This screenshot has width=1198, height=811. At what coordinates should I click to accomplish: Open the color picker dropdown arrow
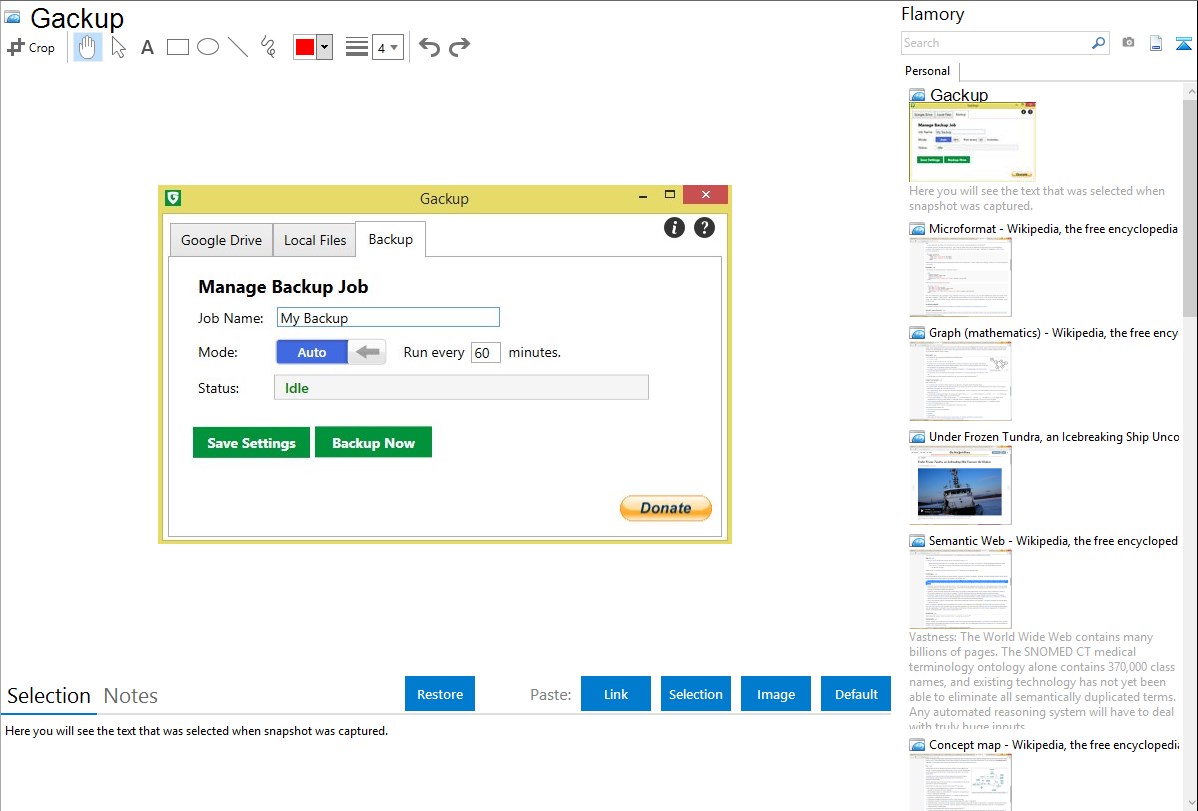(x=324, y=47)
